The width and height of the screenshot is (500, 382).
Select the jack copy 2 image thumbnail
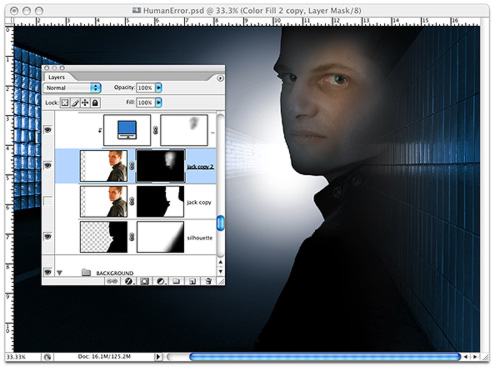104,166
